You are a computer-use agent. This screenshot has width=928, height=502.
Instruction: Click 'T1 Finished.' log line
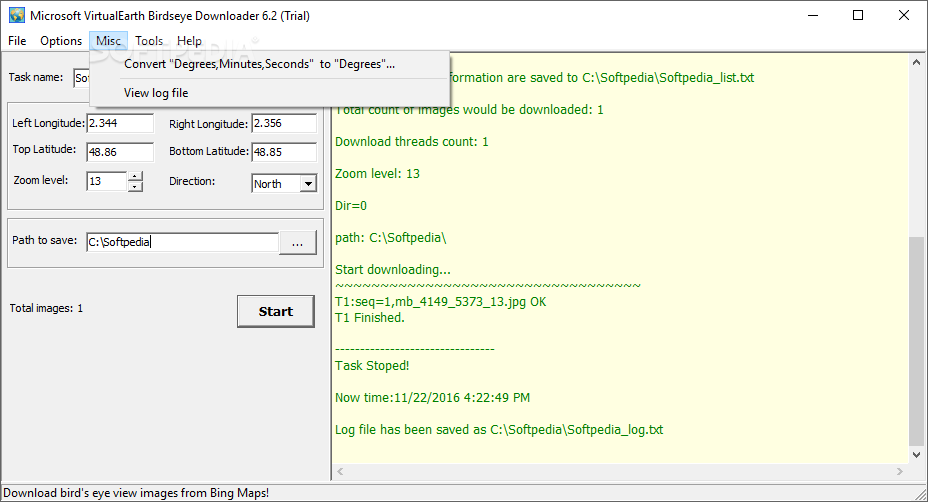coord(369,318)
